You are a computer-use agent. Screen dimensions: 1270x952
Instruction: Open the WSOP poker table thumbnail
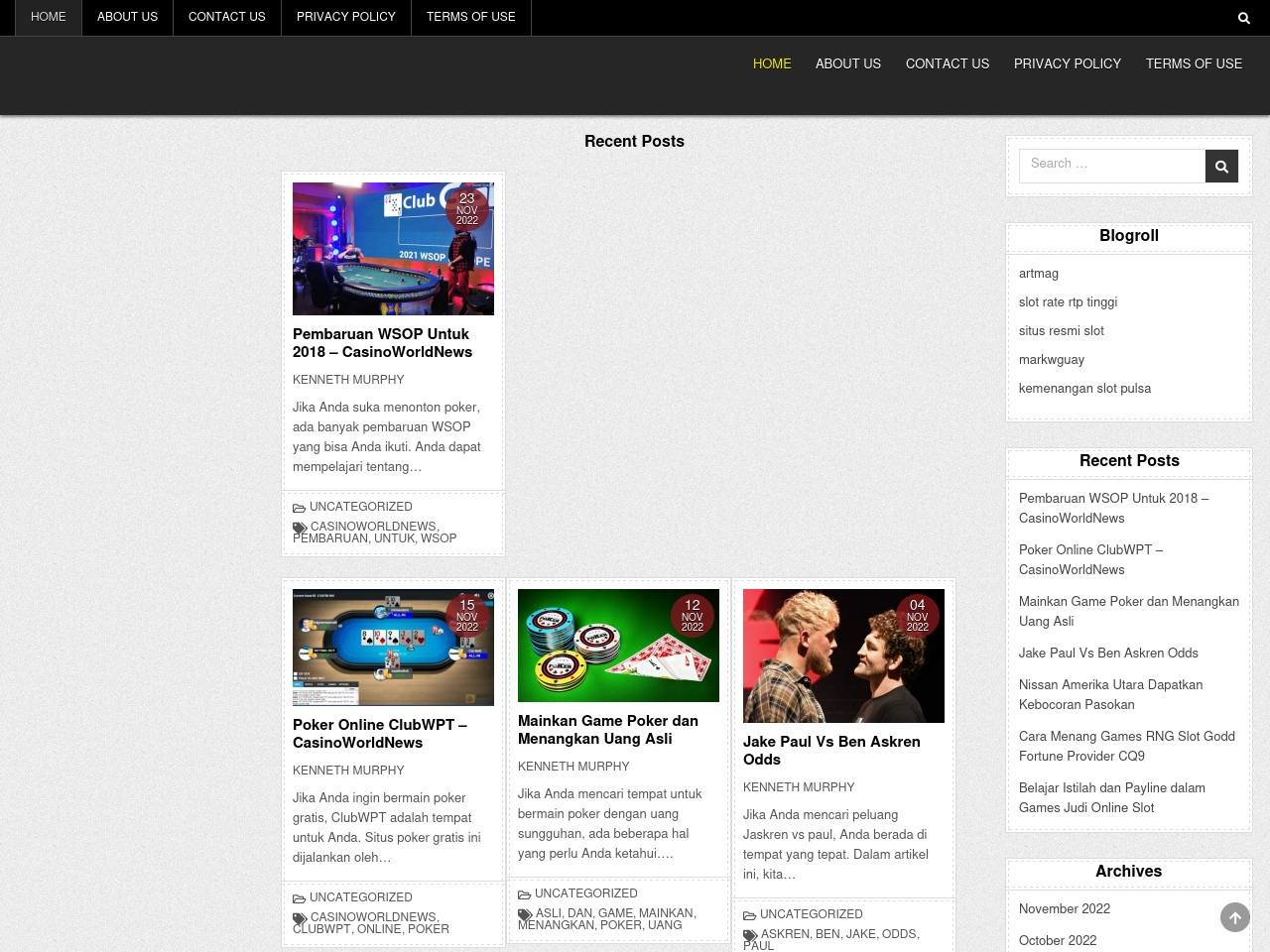(393, 249)
